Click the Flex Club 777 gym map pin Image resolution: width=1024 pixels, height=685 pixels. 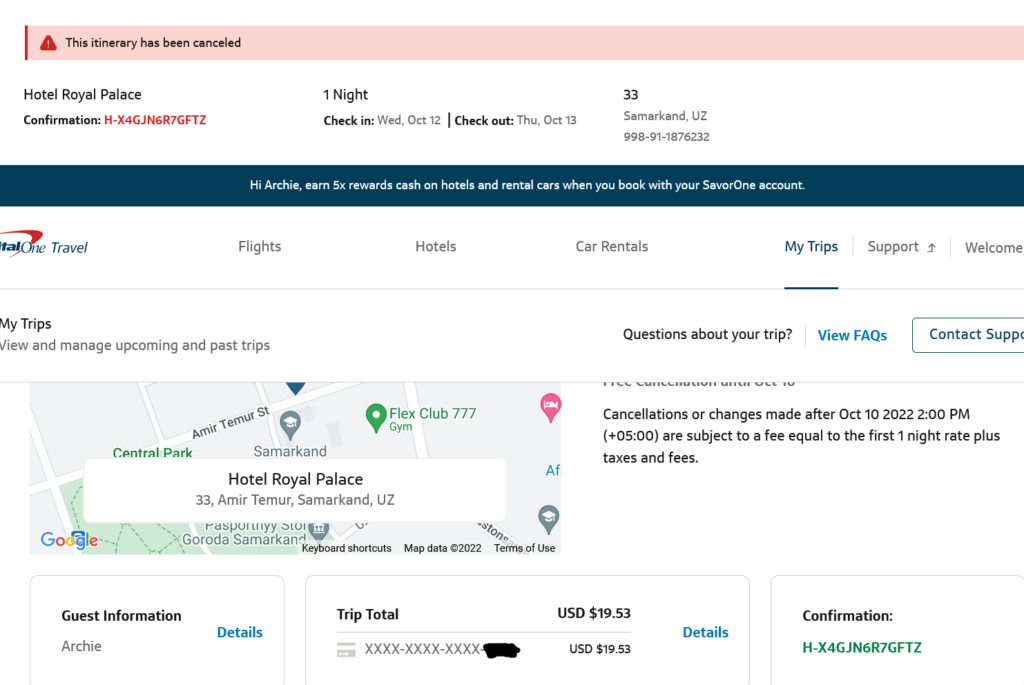tap(376, 414)
